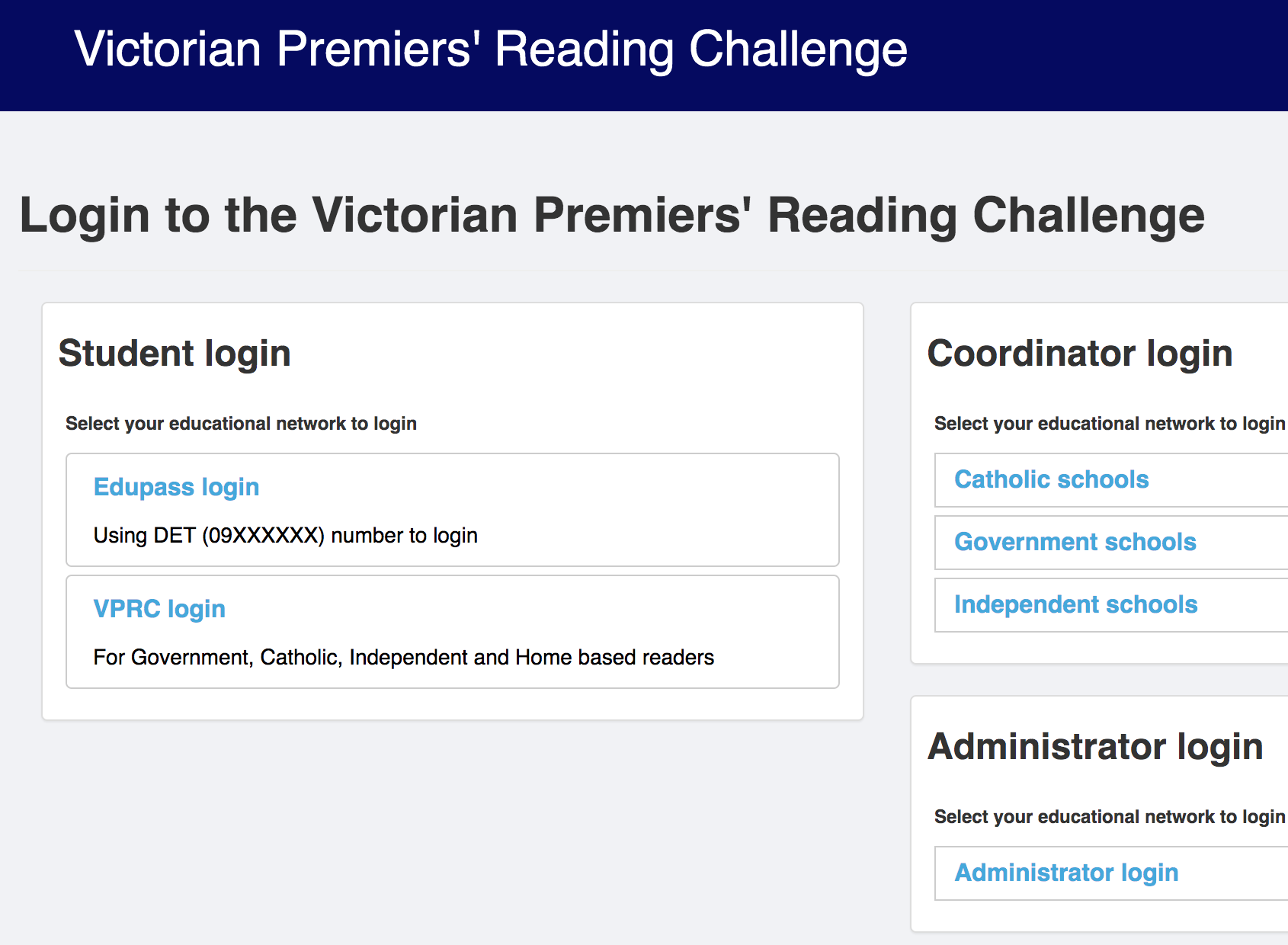Click the site title in the navy header
Screen dimensions: 1288x945
coord(491,50)
